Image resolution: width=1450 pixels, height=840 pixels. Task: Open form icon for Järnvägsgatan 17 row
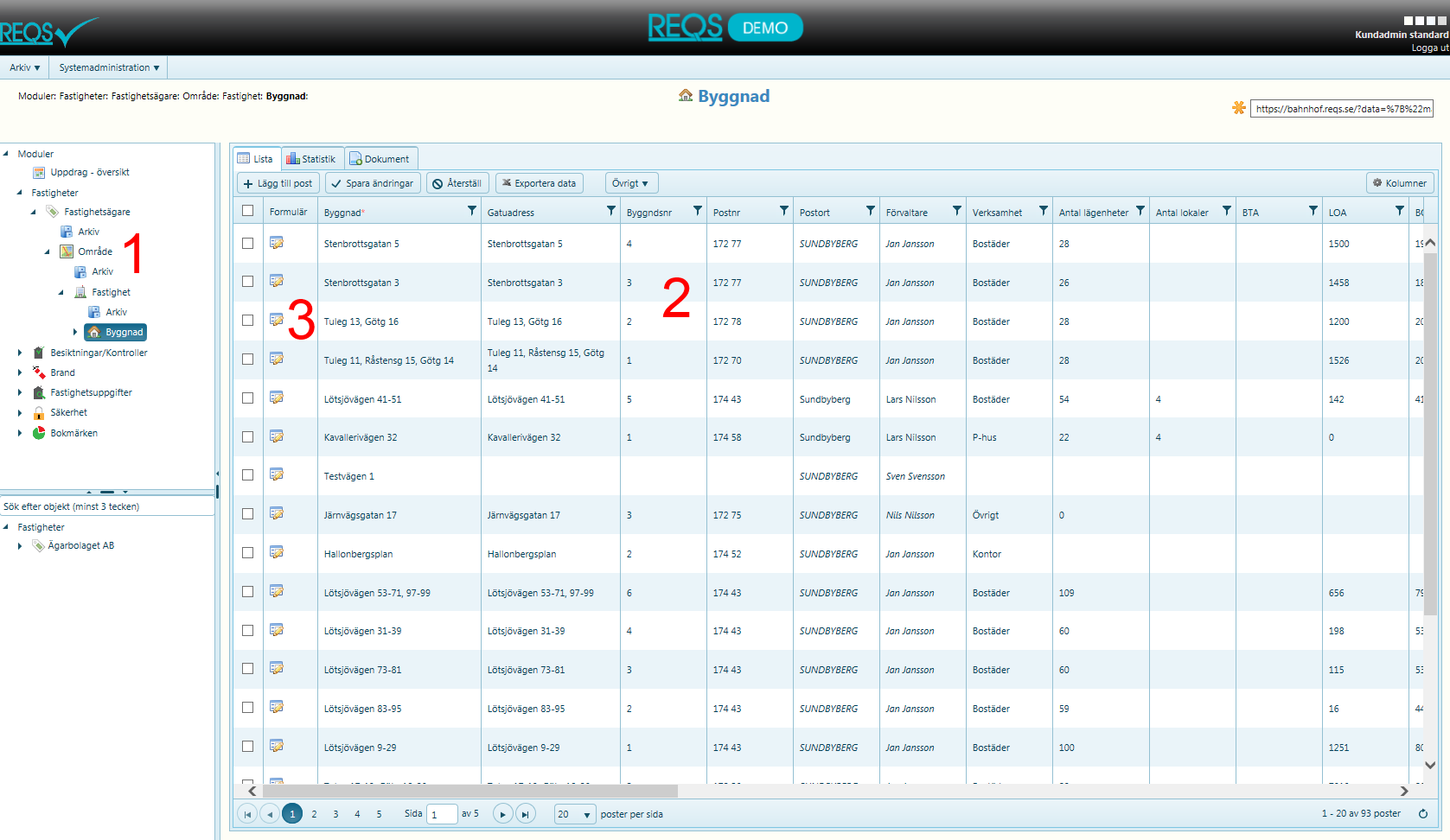point(277,513)
